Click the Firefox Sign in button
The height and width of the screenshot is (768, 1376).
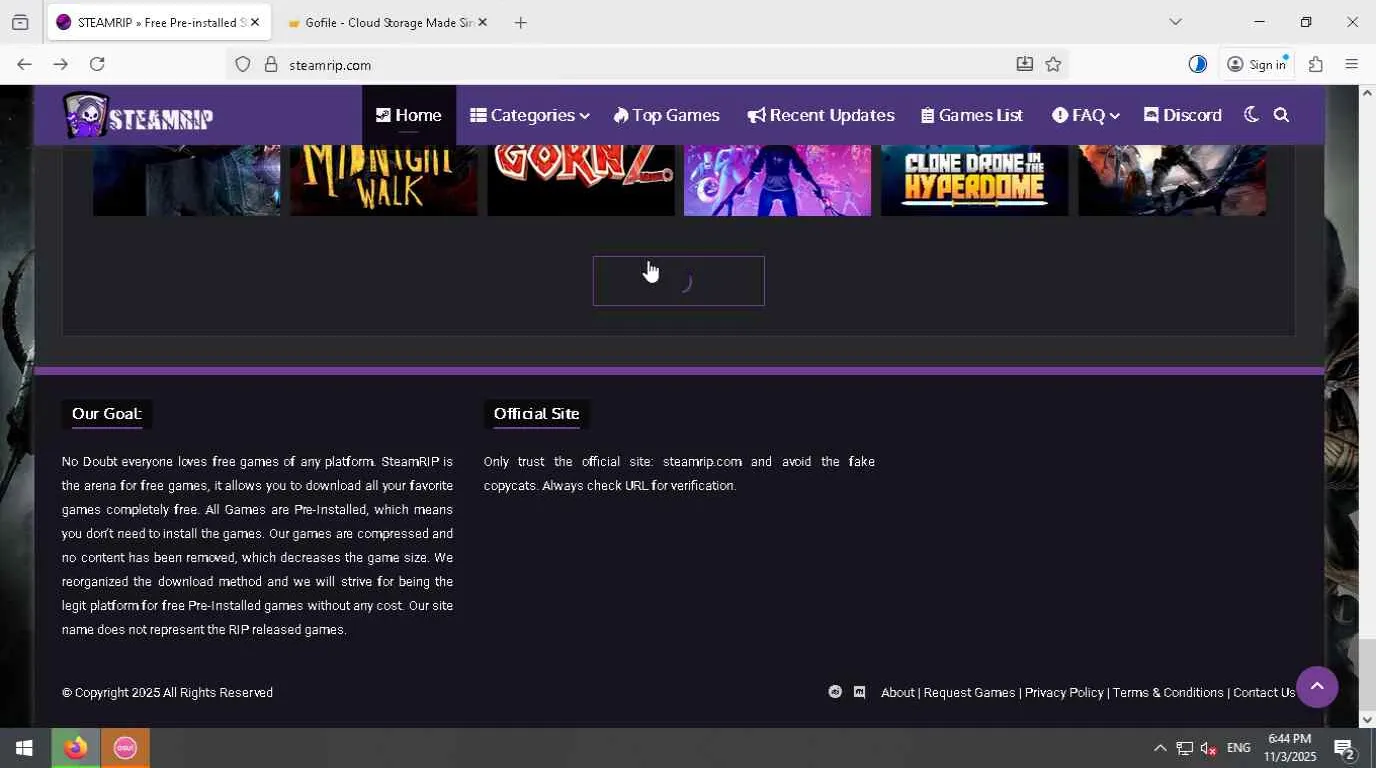point(1257,64)
